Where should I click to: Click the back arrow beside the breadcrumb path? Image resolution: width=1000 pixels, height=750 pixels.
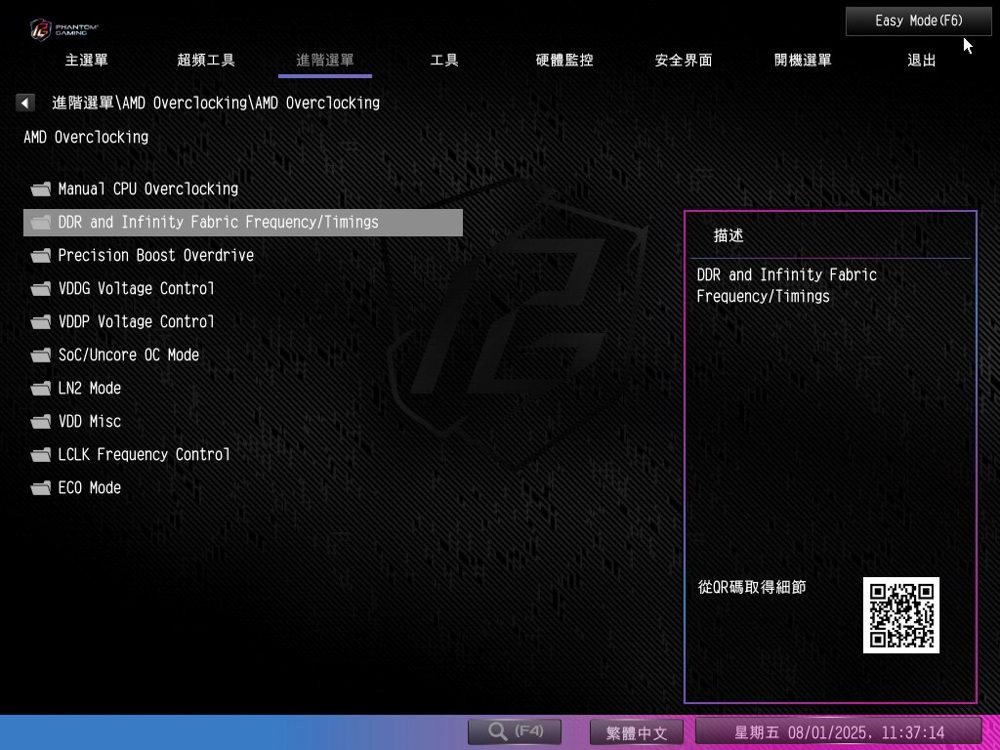pos(25,103)
